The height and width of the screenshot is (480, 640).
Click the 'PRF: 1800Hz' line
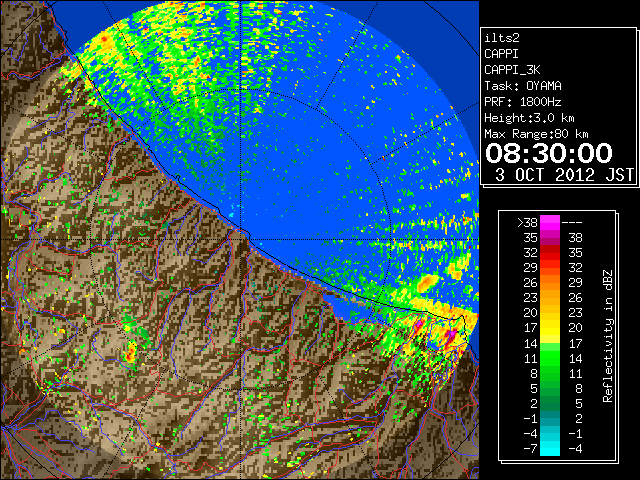click(x=523, y=102)
